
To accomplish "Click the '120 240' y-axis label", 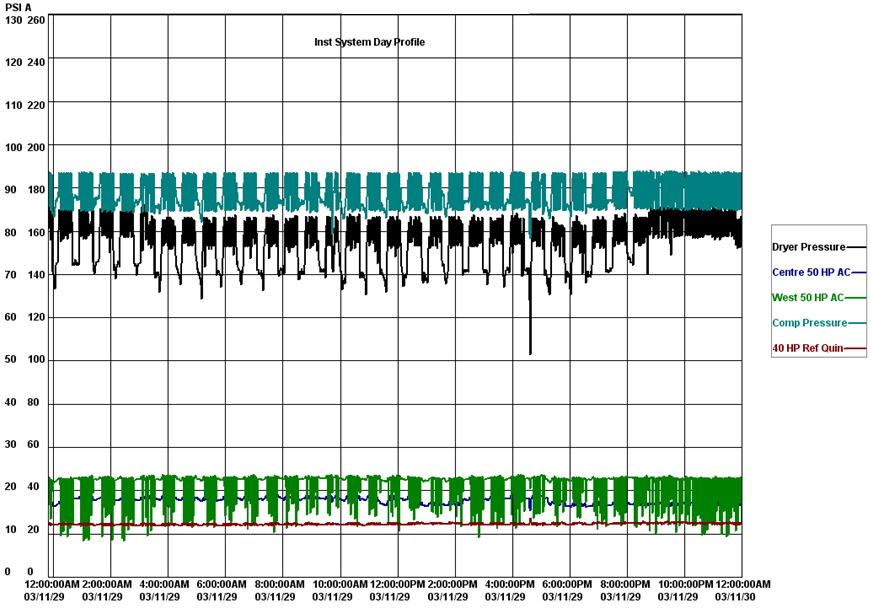I will click(25, 63).
